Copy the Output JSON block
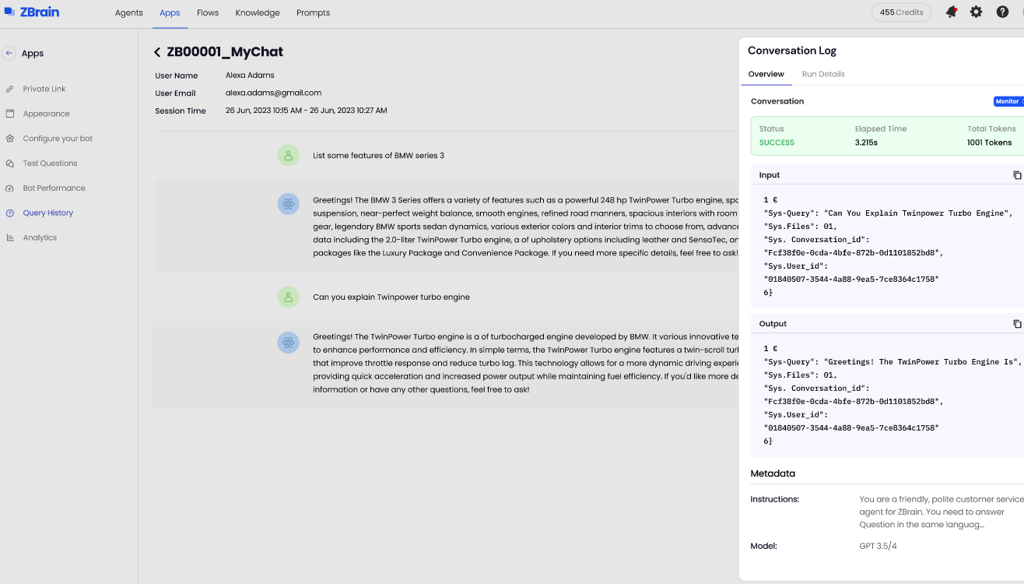Viewport: 1024px width, 584px height. click(1017, 324)
